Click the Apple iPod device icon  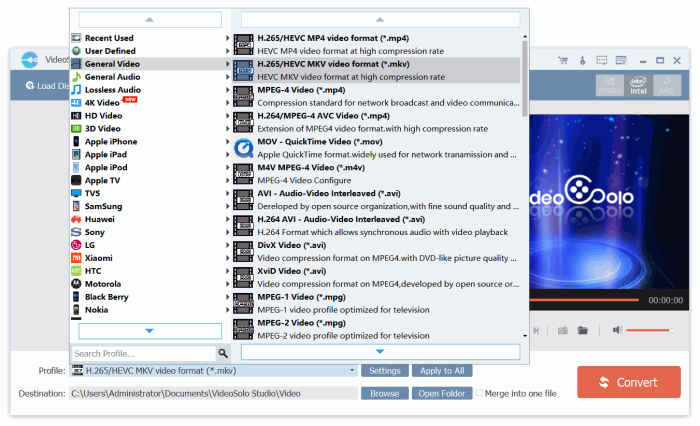point(76,167)
